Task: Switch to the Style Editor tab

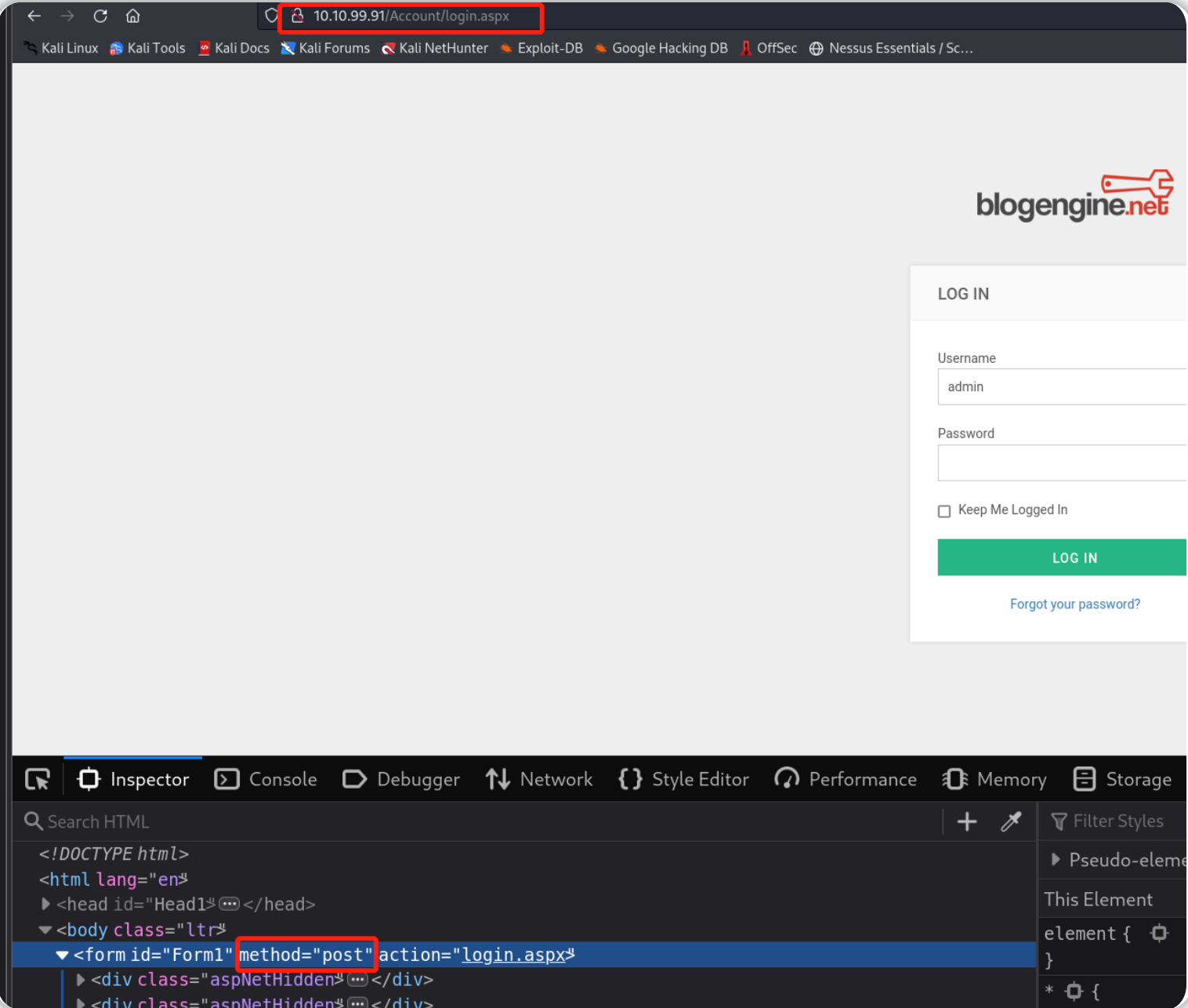Action: click(683, 779)
